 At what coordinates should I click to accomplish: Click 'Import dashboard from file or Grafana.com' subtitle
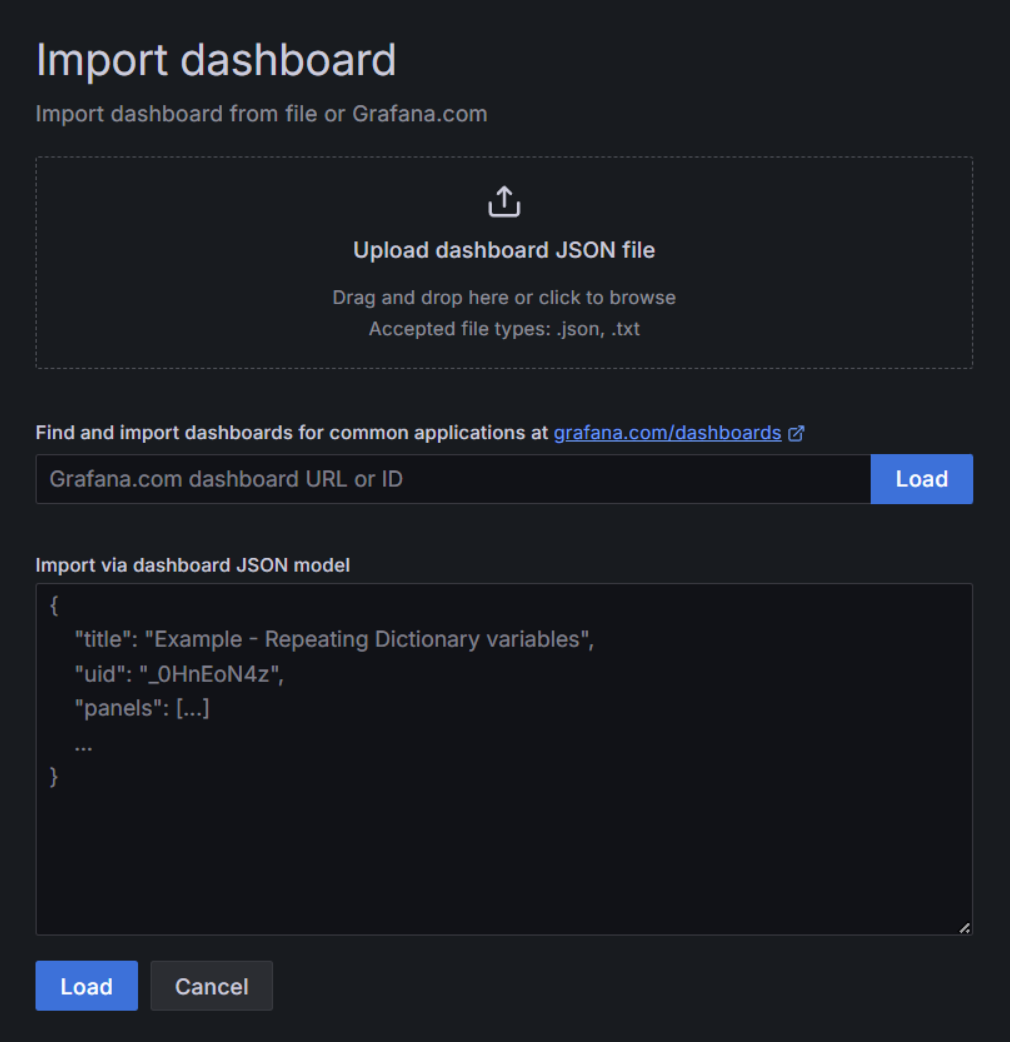(261, 114)
